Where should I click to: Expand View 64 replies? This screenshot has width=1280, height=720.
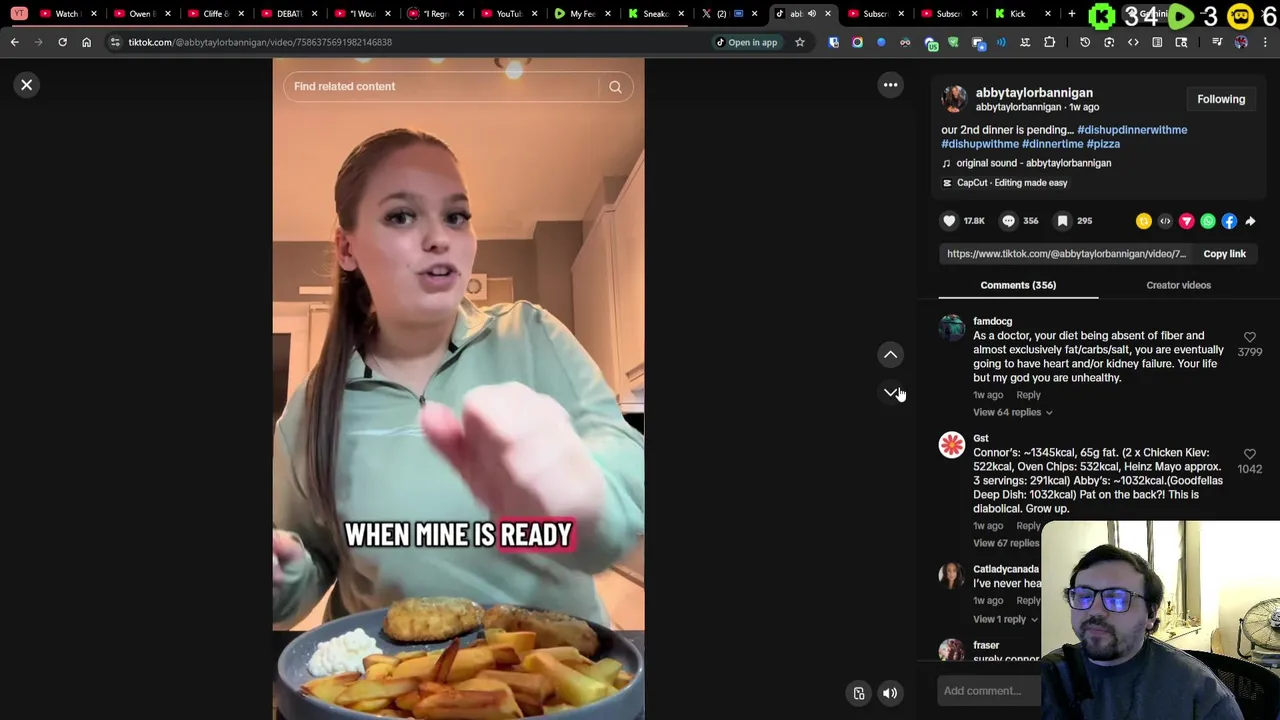(1012, 412)
